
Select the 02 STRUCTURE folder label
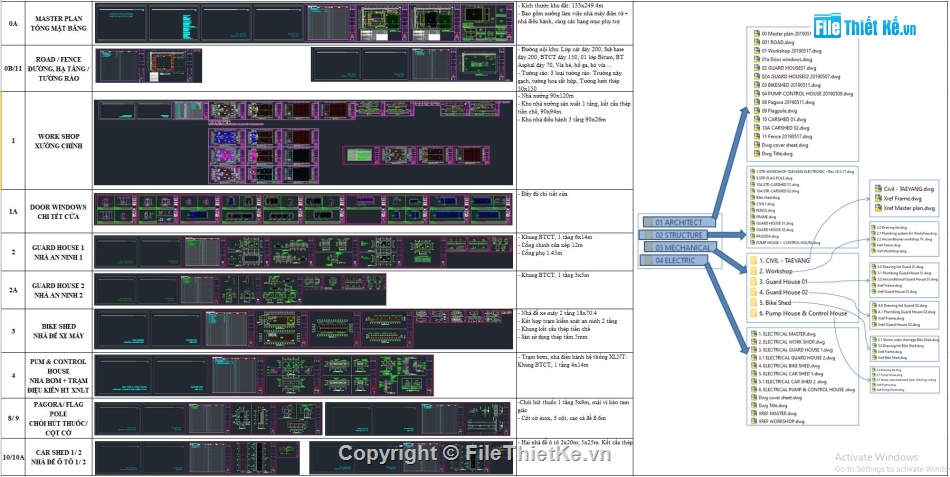[x=671, y=235]
